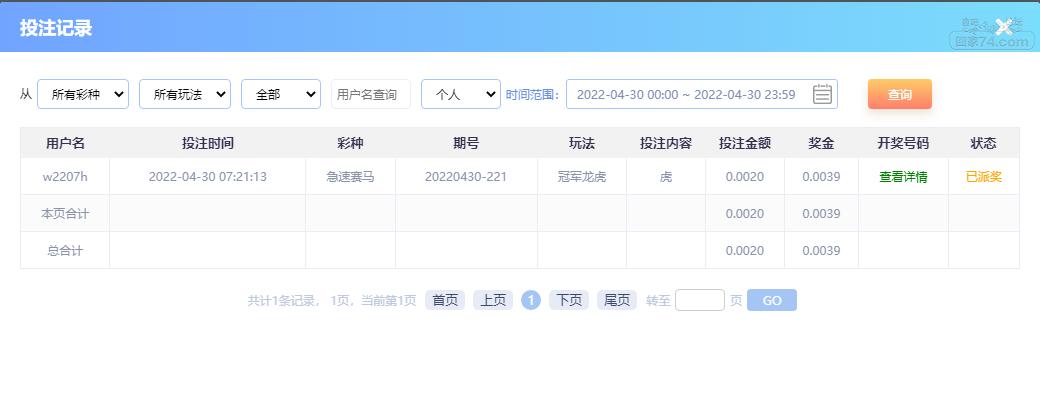Focus the 用户名查询 input field
The width and height of the screenshot is (1040, 393).
coord(371,94)
